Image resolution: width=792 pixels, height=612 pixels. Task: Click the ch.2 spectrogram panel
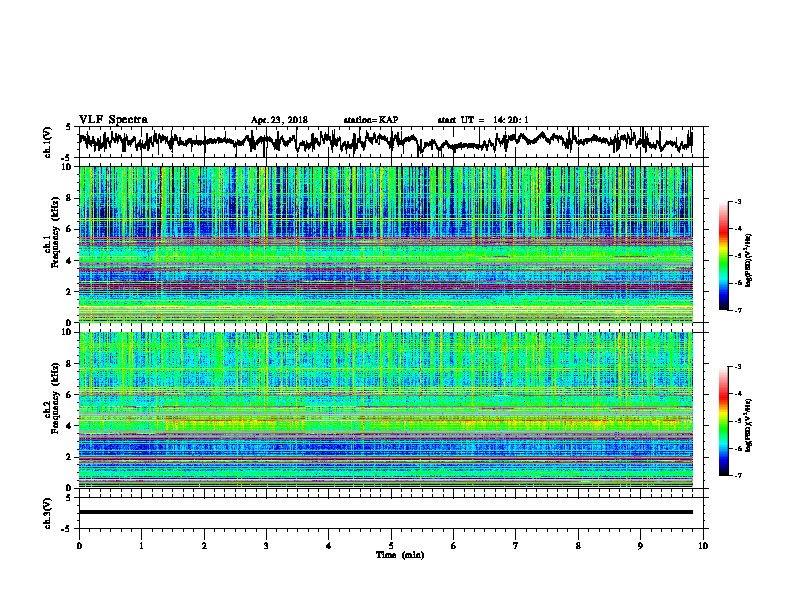tap(385, 410)
